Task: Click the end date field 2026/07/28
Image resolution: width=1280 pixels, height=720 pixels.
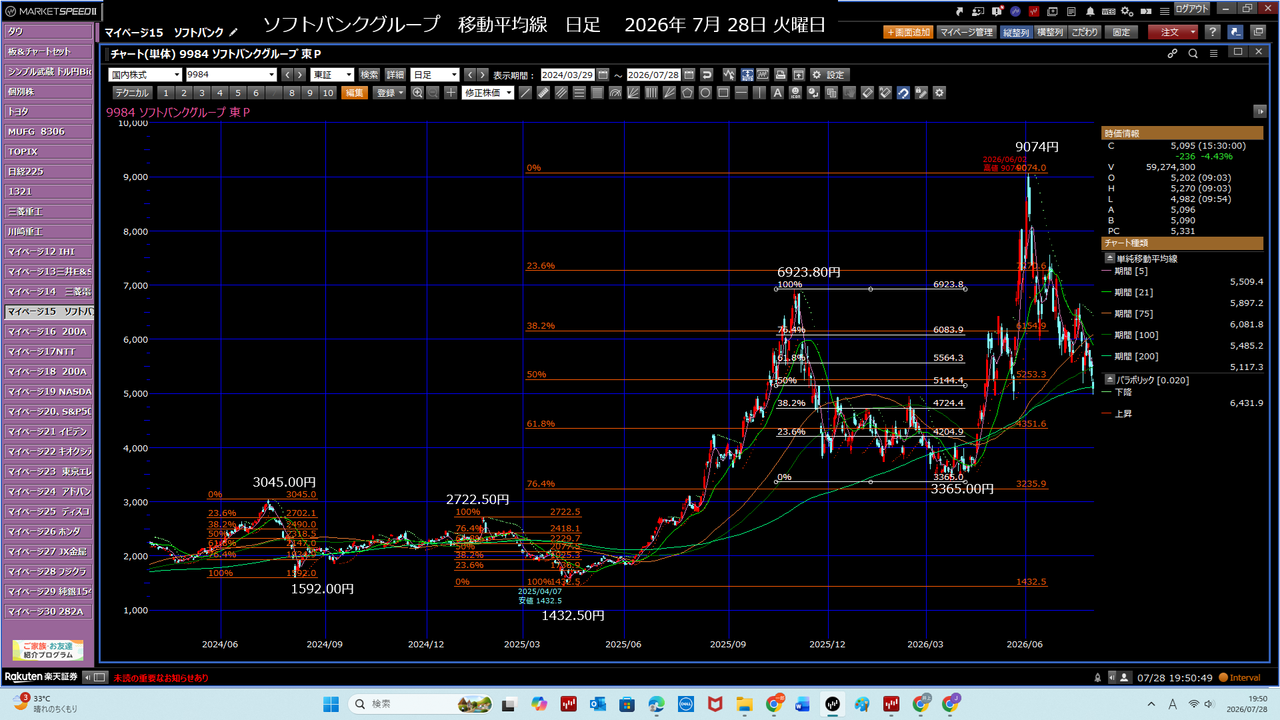Action: tap(654, 75)
